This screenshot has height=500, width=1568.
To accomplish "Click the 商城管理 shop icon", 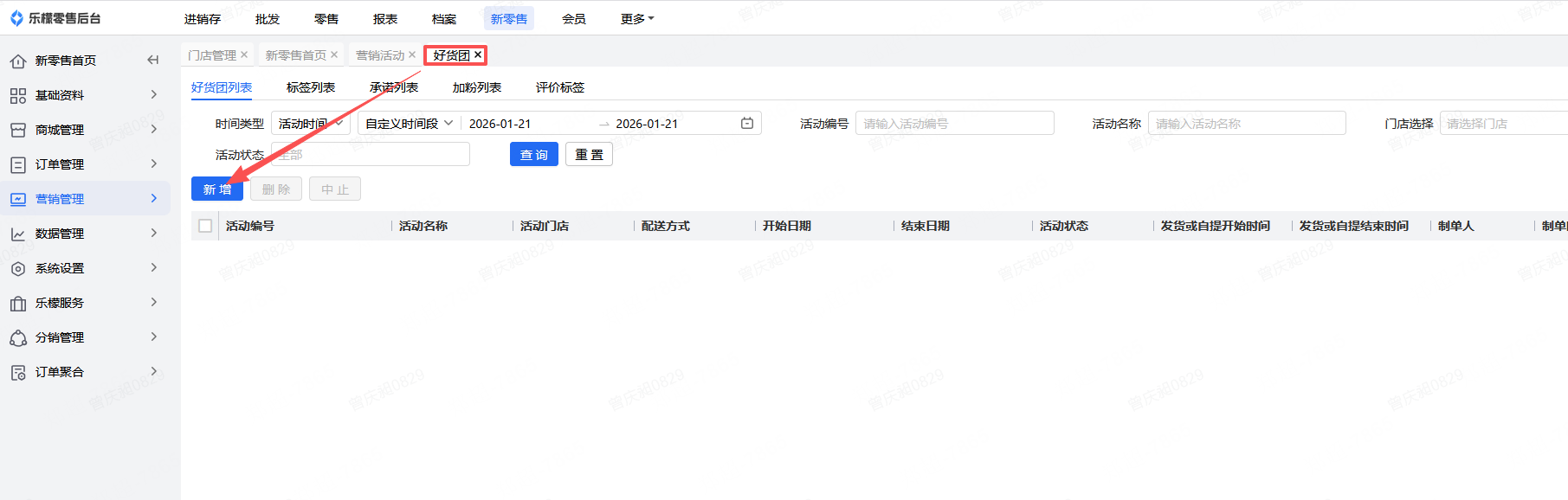I will tap(18, 130).
